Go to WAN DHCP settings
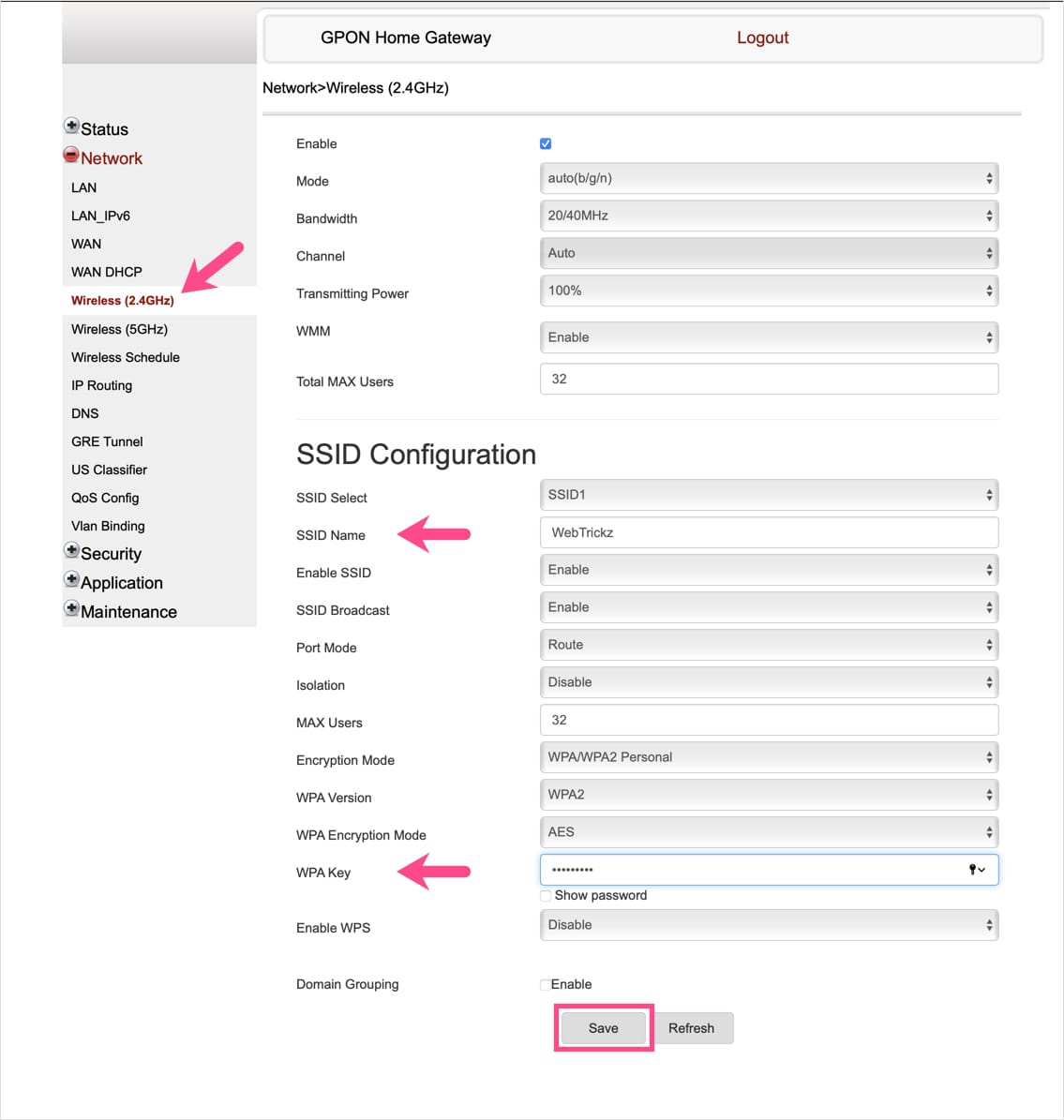 [107, 272]
